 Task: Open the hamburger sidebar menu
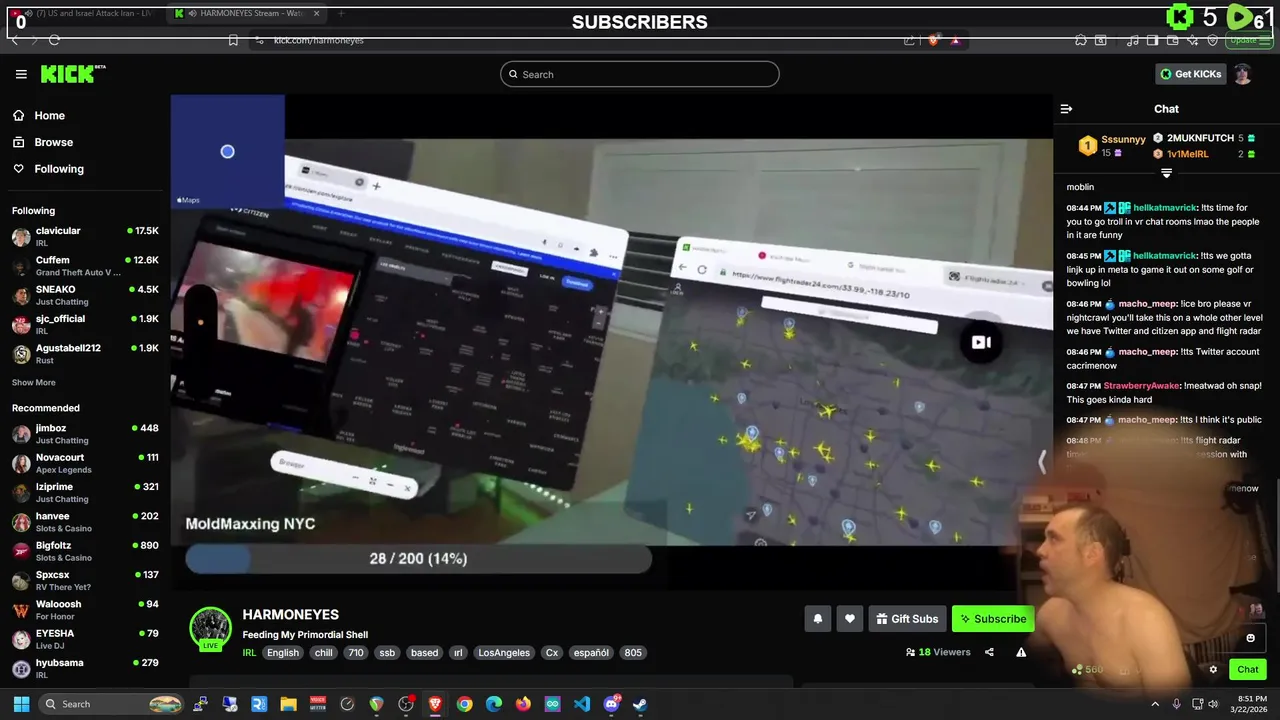[x=21, y=74]
